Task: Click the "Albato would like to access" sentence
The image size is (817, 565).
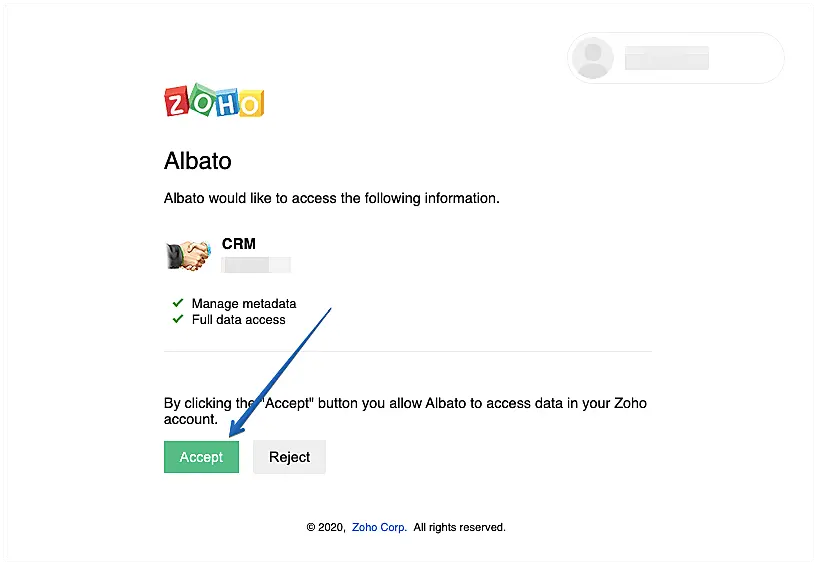Action: pyautogui.click(x=331, y=198)
